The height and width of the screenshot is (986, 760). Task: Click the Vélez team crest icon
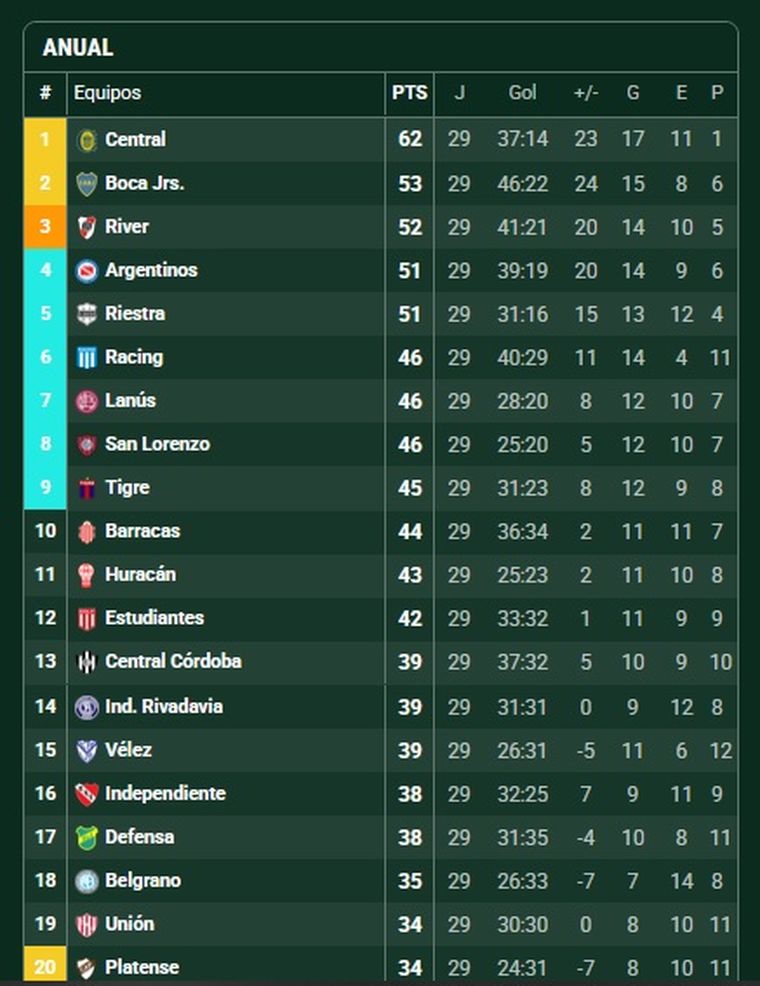(87, 750)
